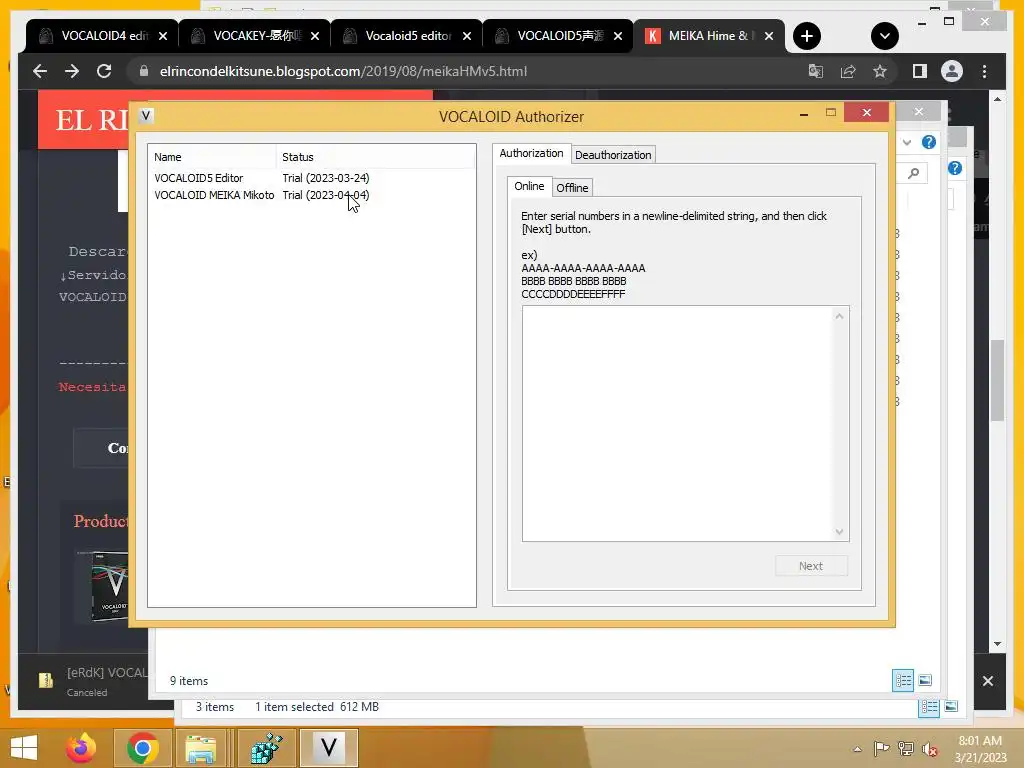Switch to the Deauthorization tab
The width and height of the screenshot is (1024, 768).
tap(613, 155)
